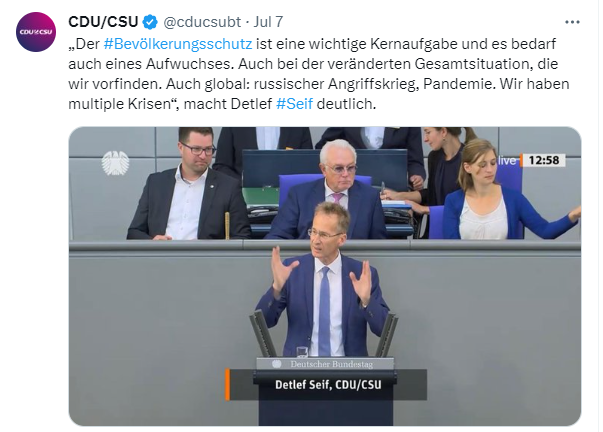The width and height of the screenshot is (603, 432).
Task: Open the CDU/CSU round profile avatar
Action: [x=36, y=32]
